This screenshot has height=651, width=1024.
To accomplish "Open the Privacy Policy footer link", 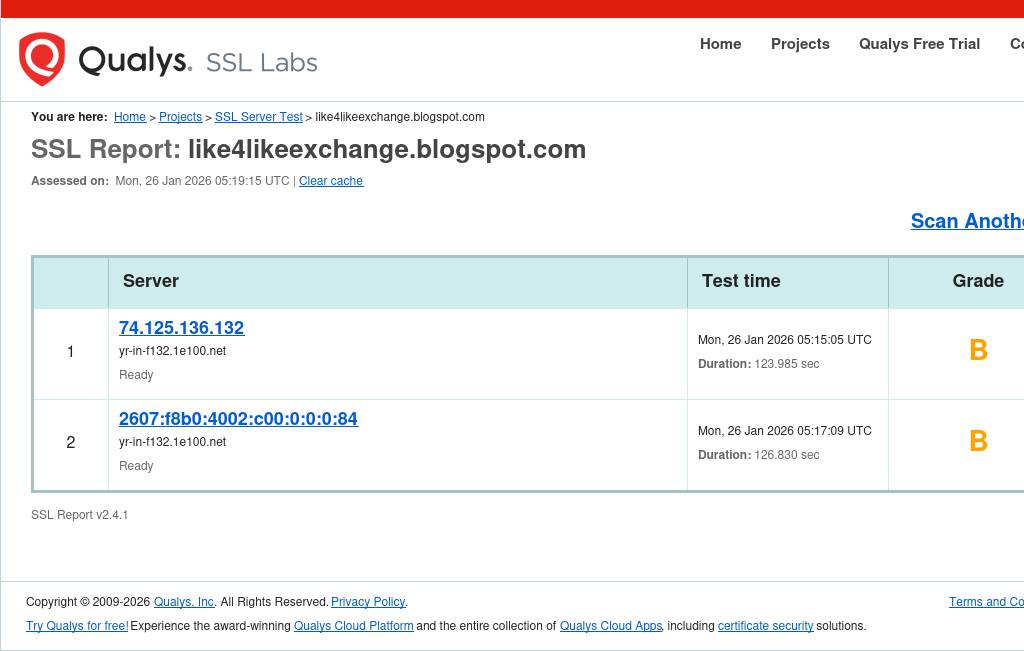I will pyautogui.click(x=368, y=602).
